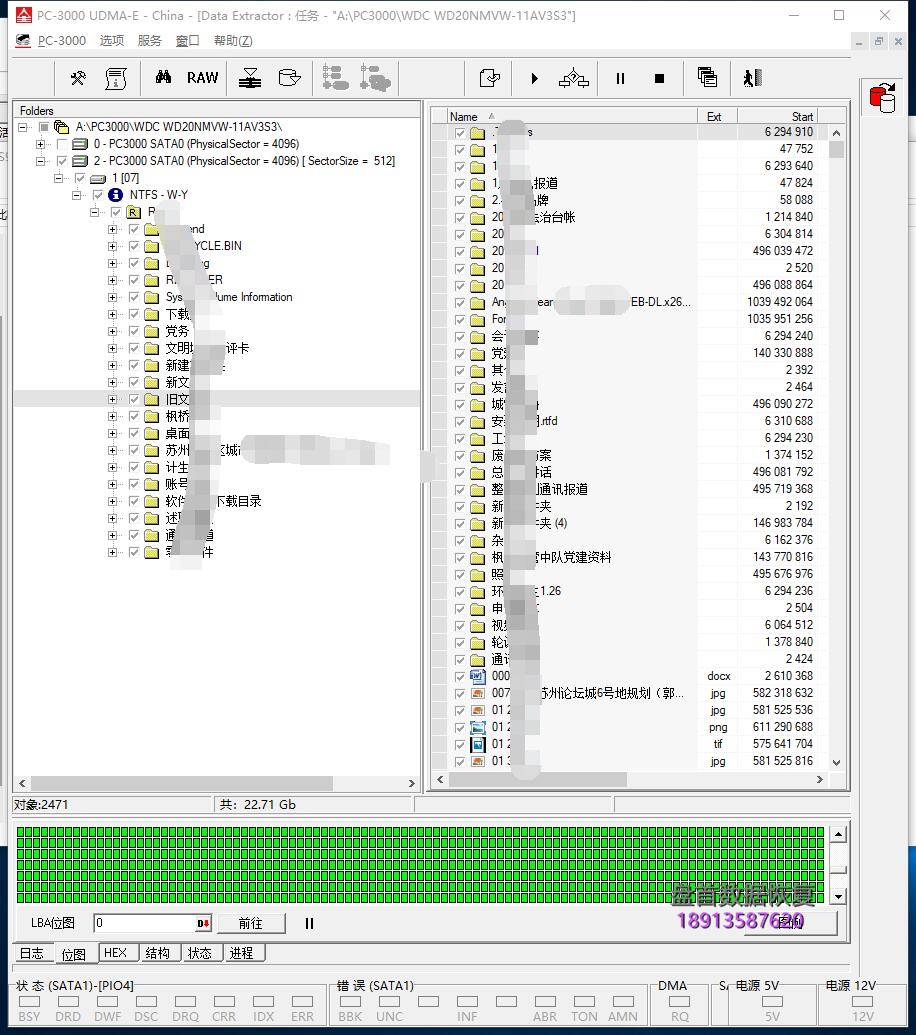Click the pause button in top toolbar
Image resolution: width=916 pixels, height=1035 pixels.
[x=620, y=78]
